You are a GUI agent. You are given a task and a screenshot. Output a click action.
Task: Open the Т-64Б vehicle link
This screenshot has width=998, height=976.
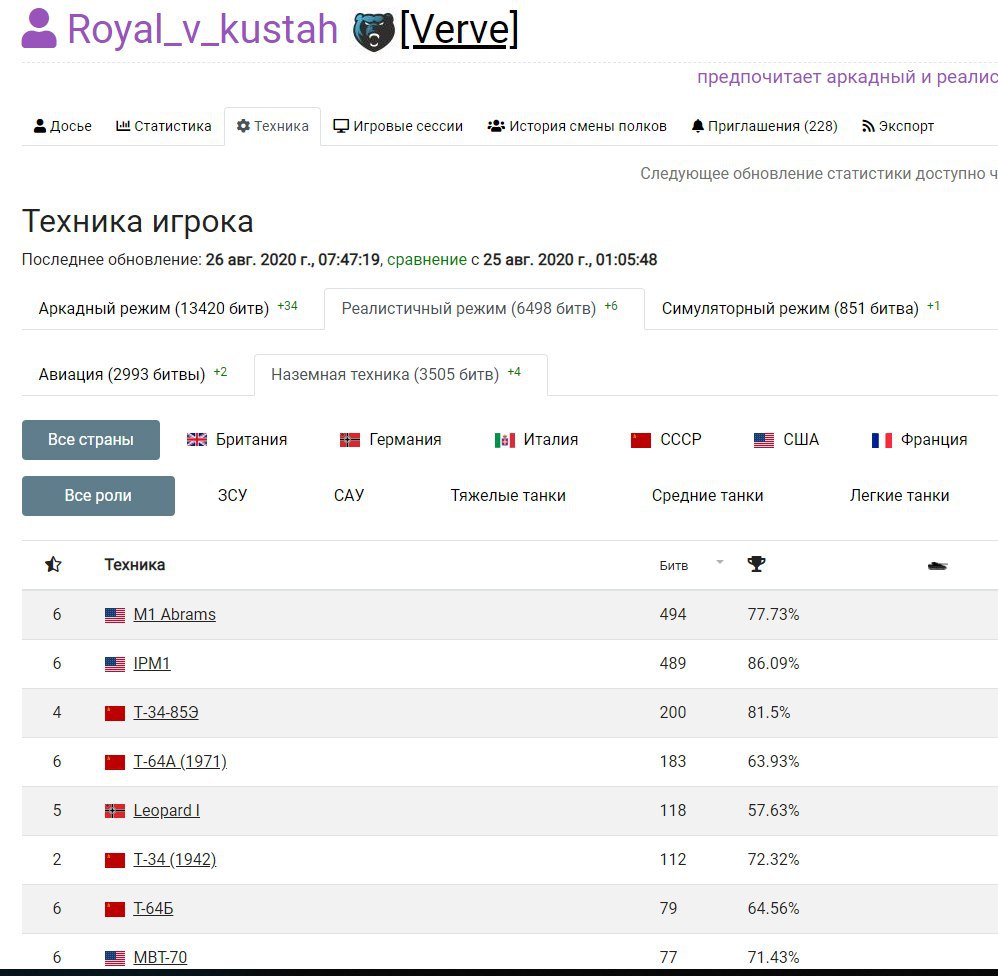[153, 909]
